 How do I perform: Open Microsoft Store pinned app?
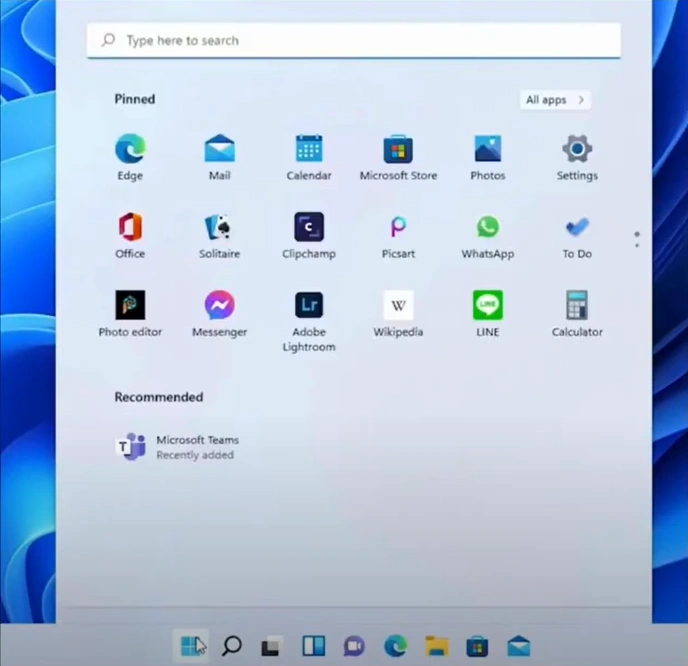coord(398,157)
